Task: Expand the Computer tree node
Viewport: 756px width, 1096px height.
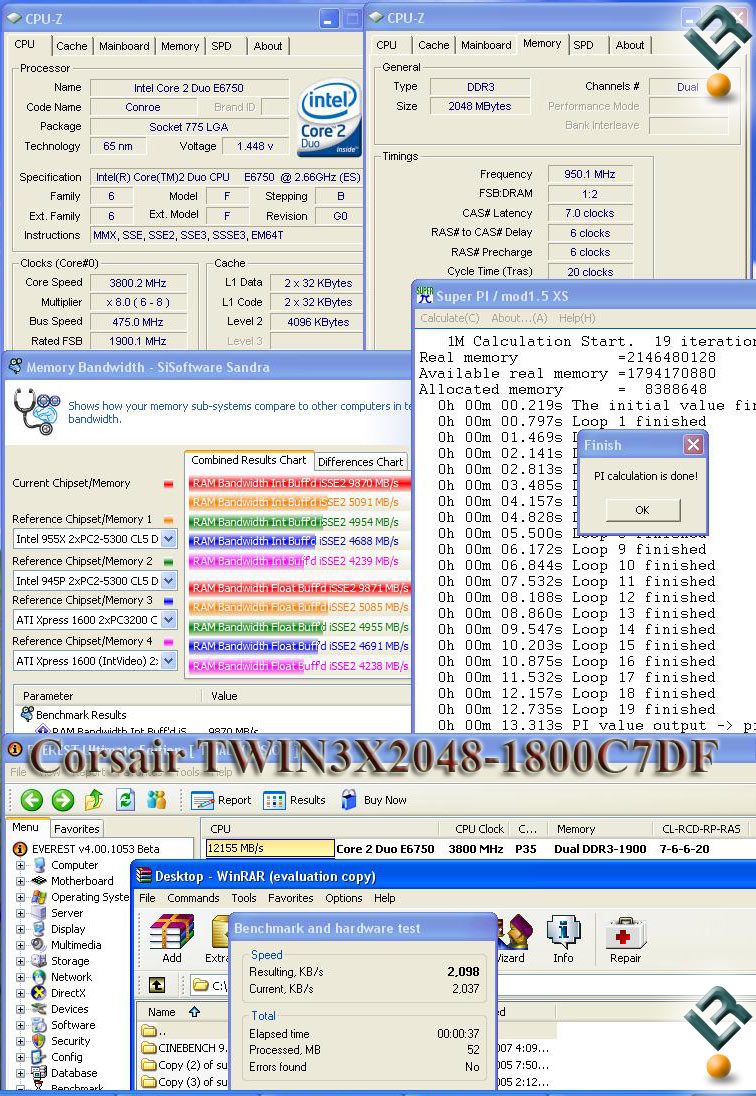Action: (20, 865)
